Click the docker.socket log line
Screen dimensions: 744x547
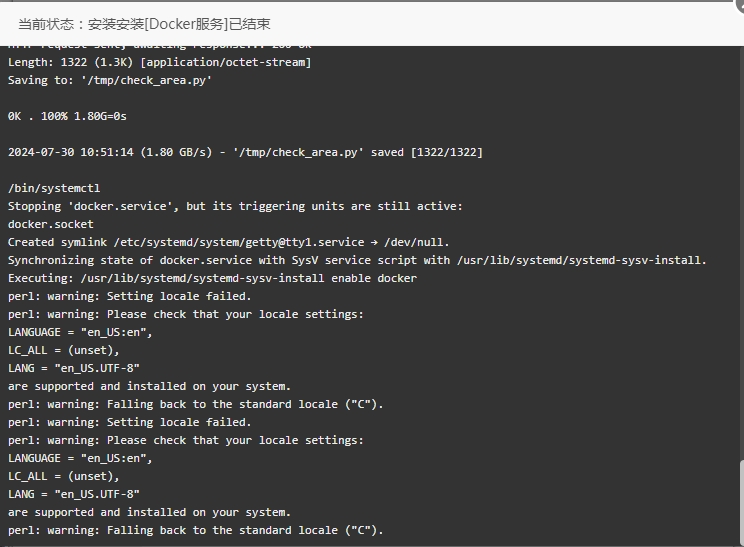pos(51,224)
